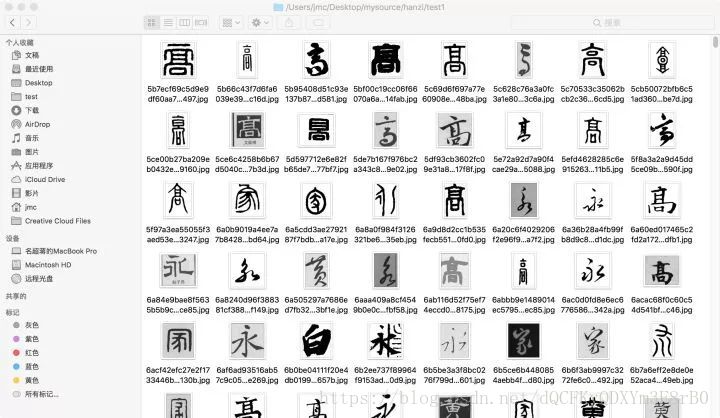Select thumbnail 6ab116d52f75ef7...8175.jpg
The image size is (720, 418).
[454, 271]
